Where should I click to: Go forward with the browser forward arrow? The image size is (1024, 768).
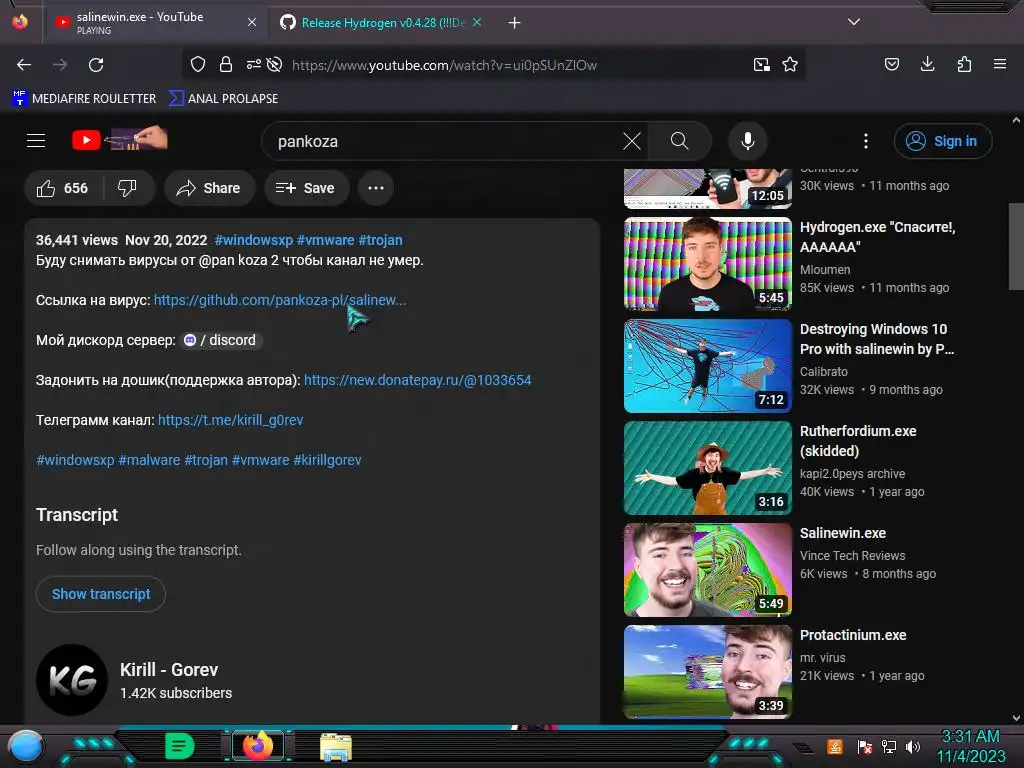point(60,65)
